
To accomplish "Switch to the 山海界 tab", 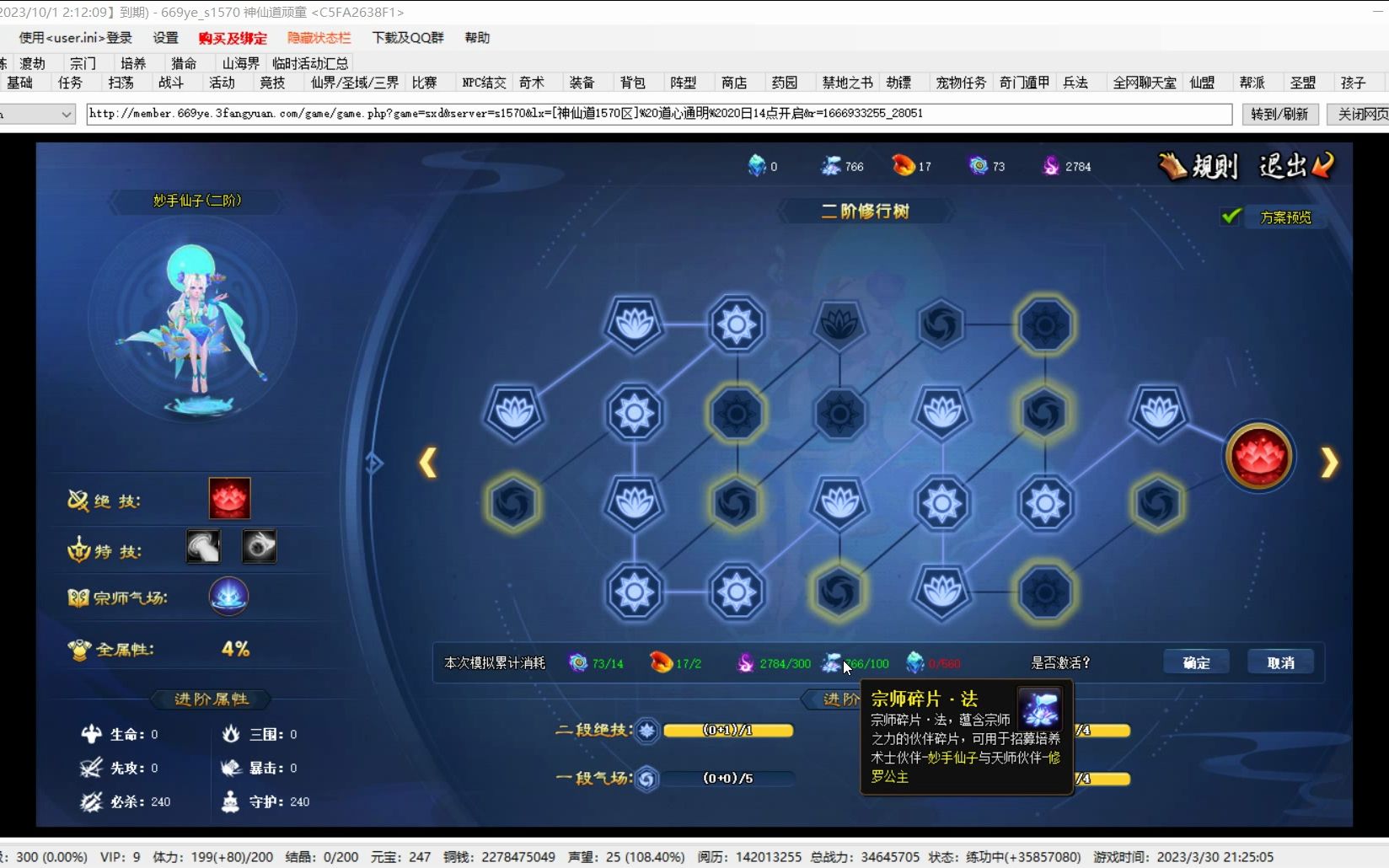I will pyautogui.click(x=241, y=63).
